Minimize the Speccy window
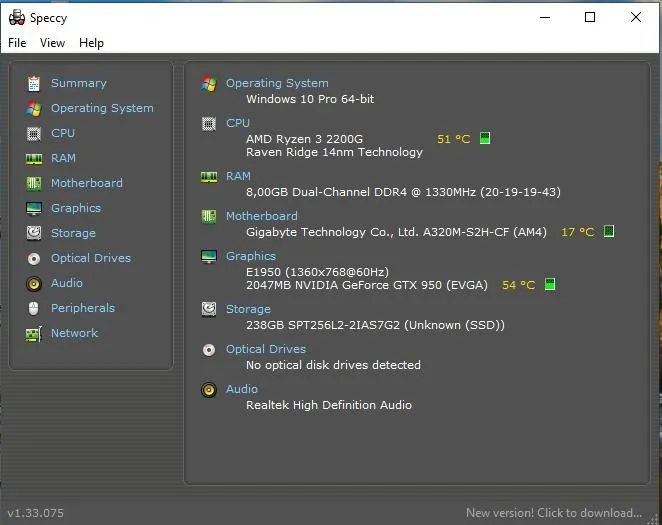Image resolution: width=662 pixels, height=525 pixels. [545, 18]
